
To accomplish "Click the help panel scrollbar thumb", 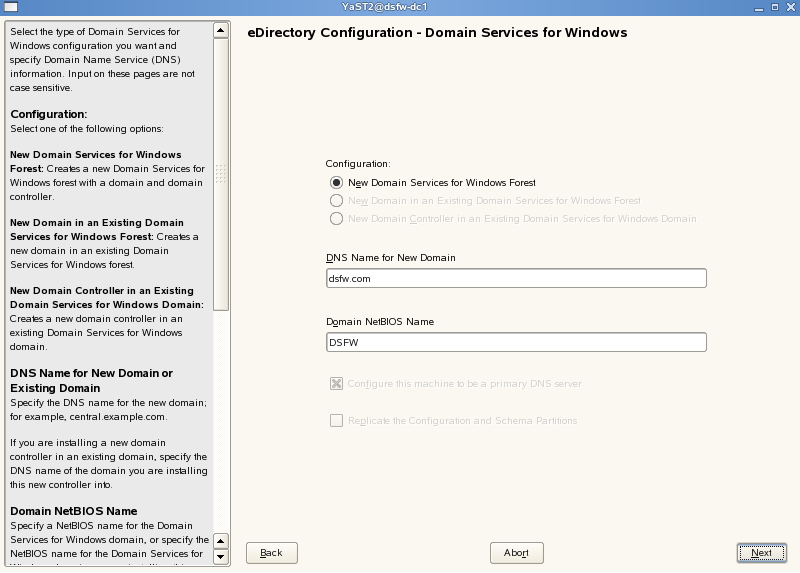I will pyautogui.click(x=221, y=170).
